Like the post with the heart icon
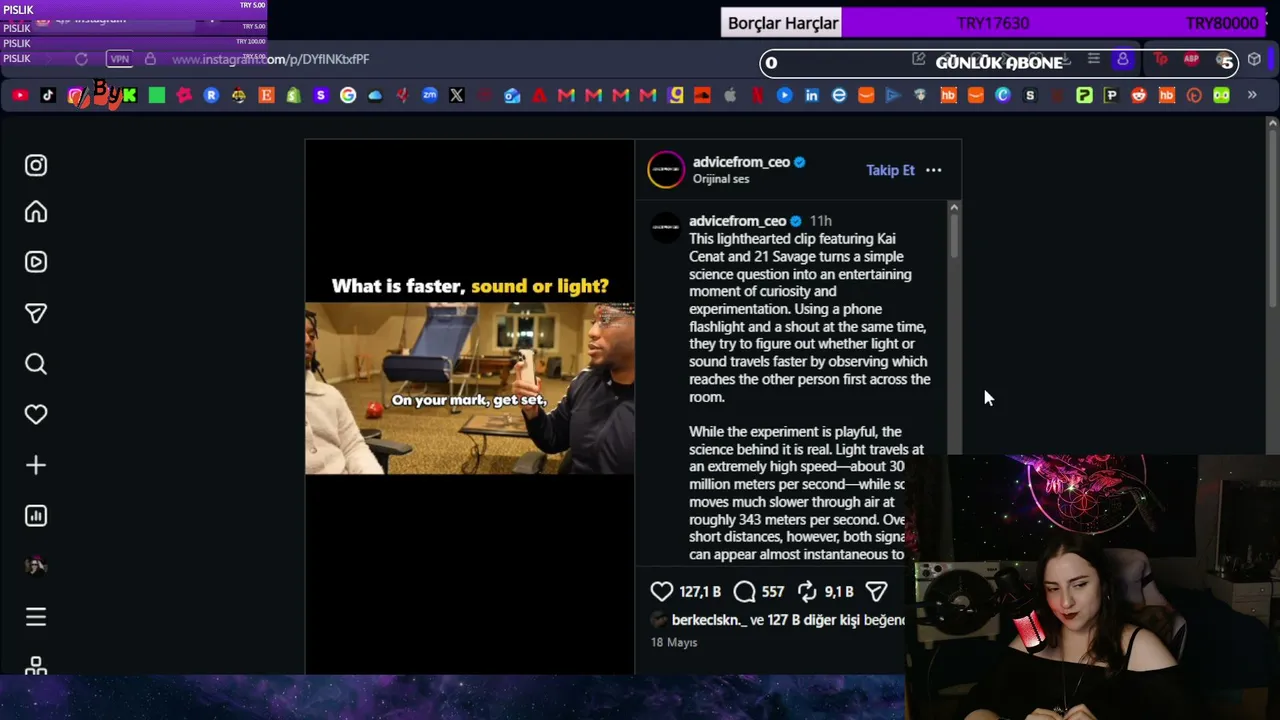Screen dimensions: 1280x720 pos(662,592)
